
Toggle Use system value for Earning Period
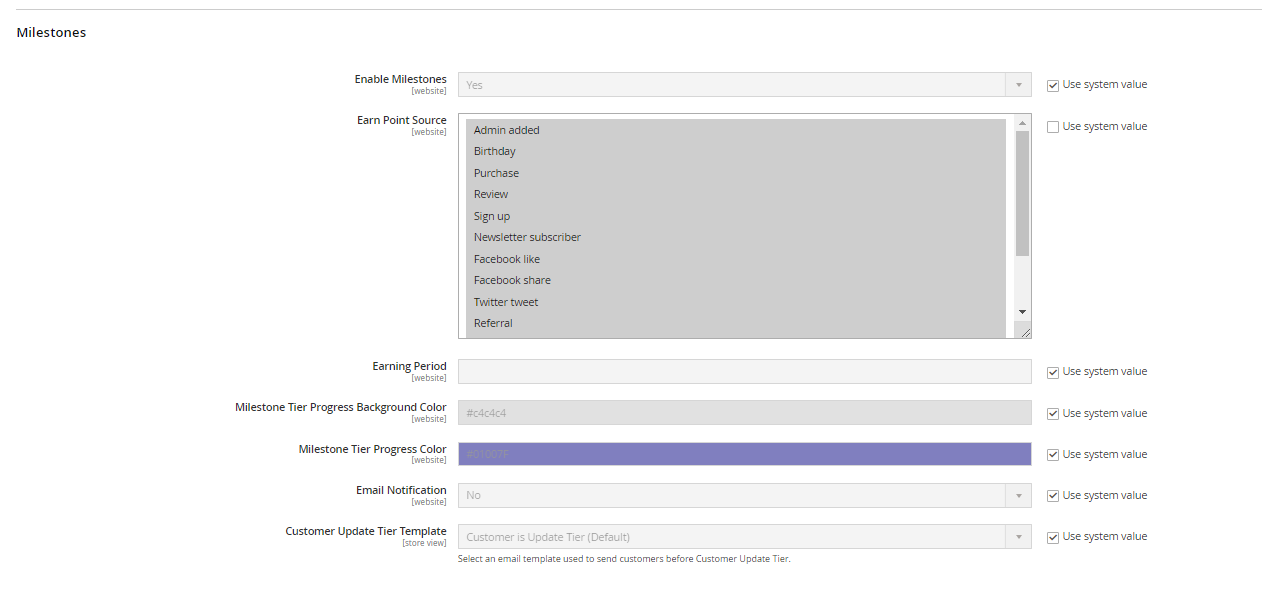pos(1053,372)
